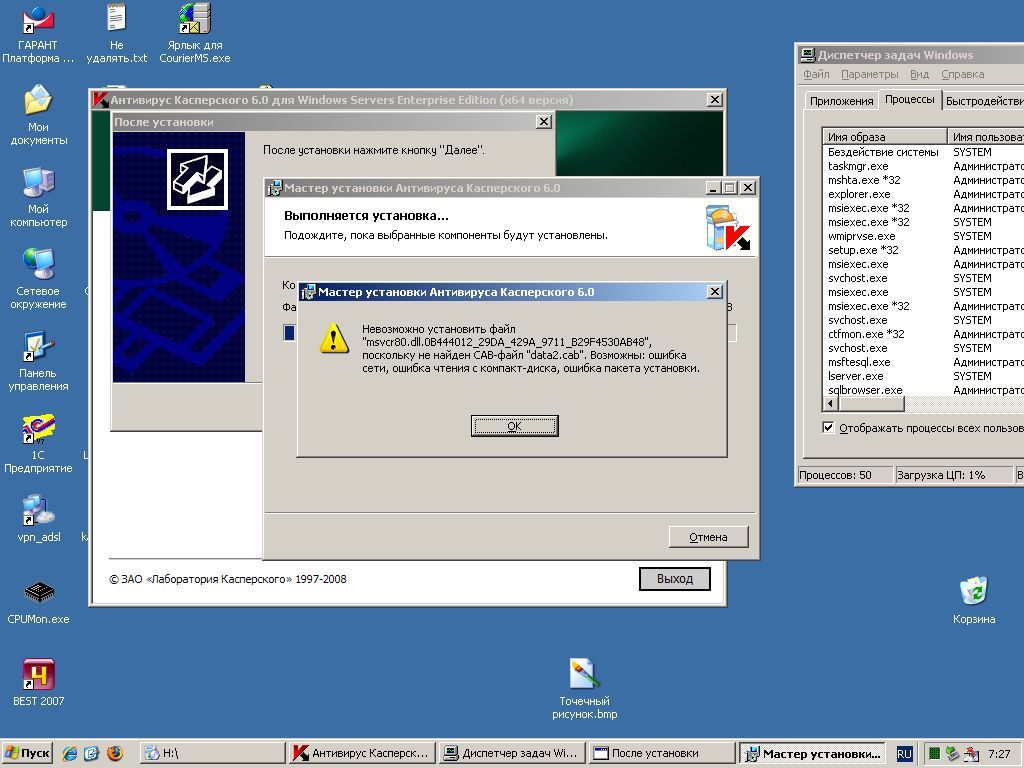Click the green CPU usage tray icon
Image resolution: width=1024 pixels, height=768 pixels.
click(935, 754)
